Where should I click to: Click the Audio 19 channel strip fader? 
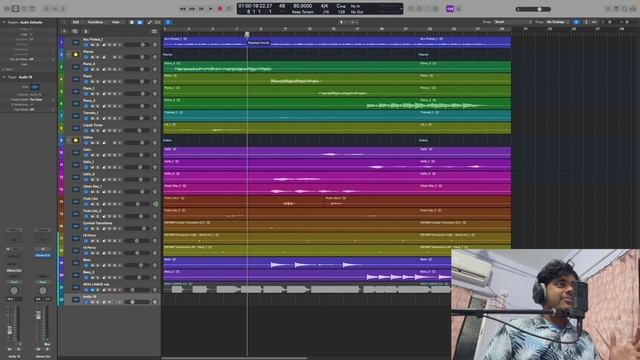(10, 330)
